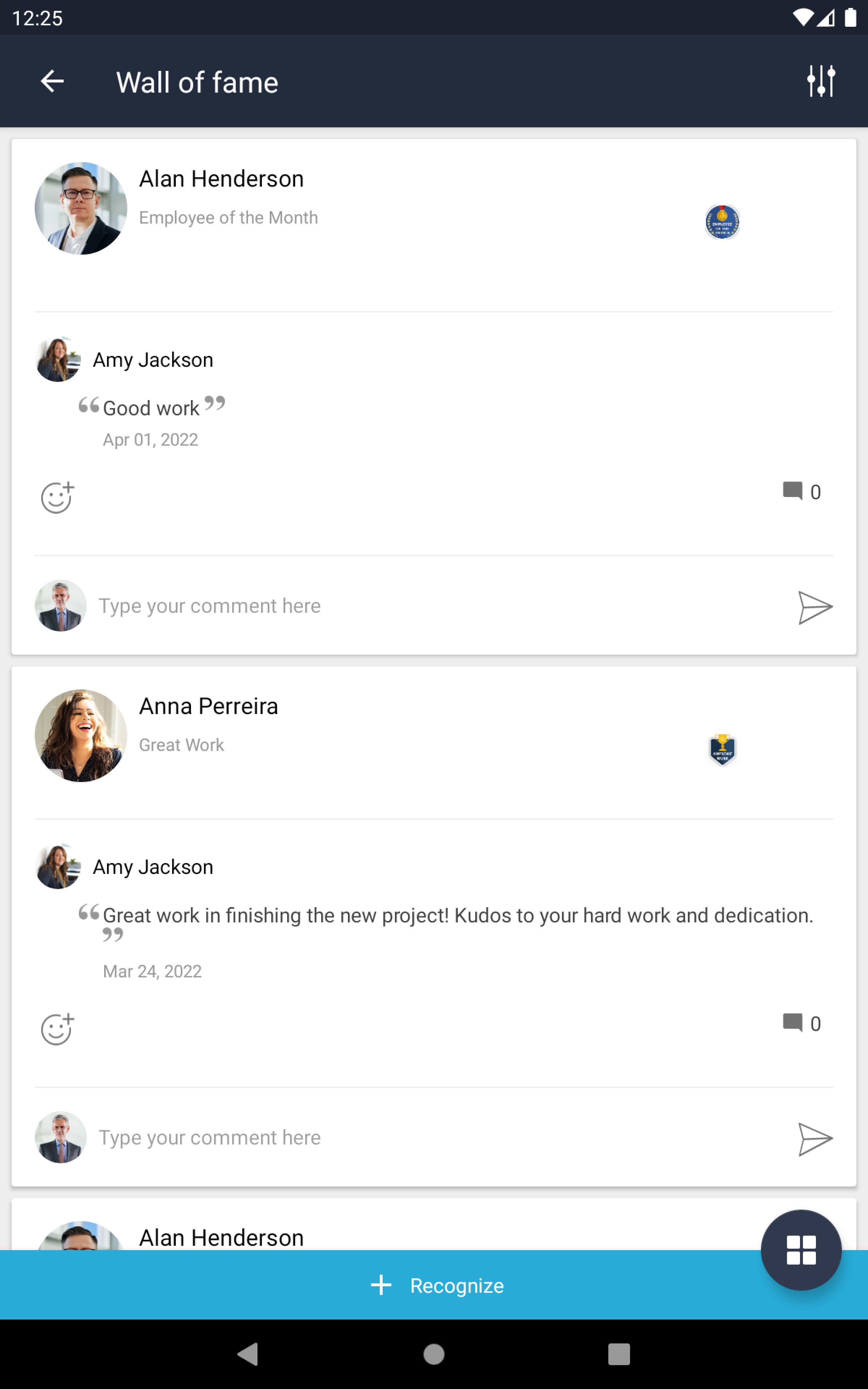868x1389 pixels.
Task: Open Anna Perreira's name link
Action: point(208,706)
